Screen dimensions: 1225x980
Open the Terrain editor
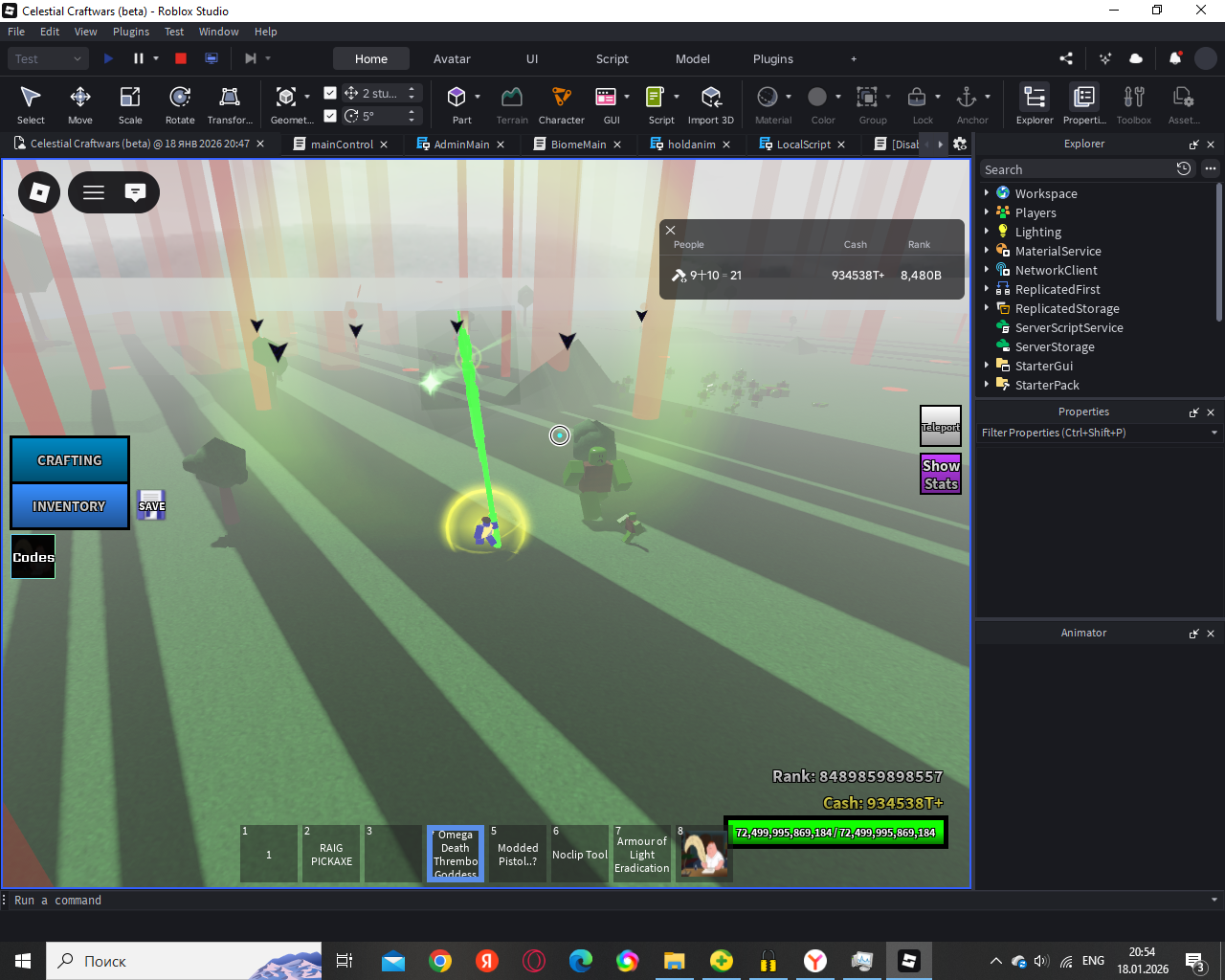(x=512, y=105)
